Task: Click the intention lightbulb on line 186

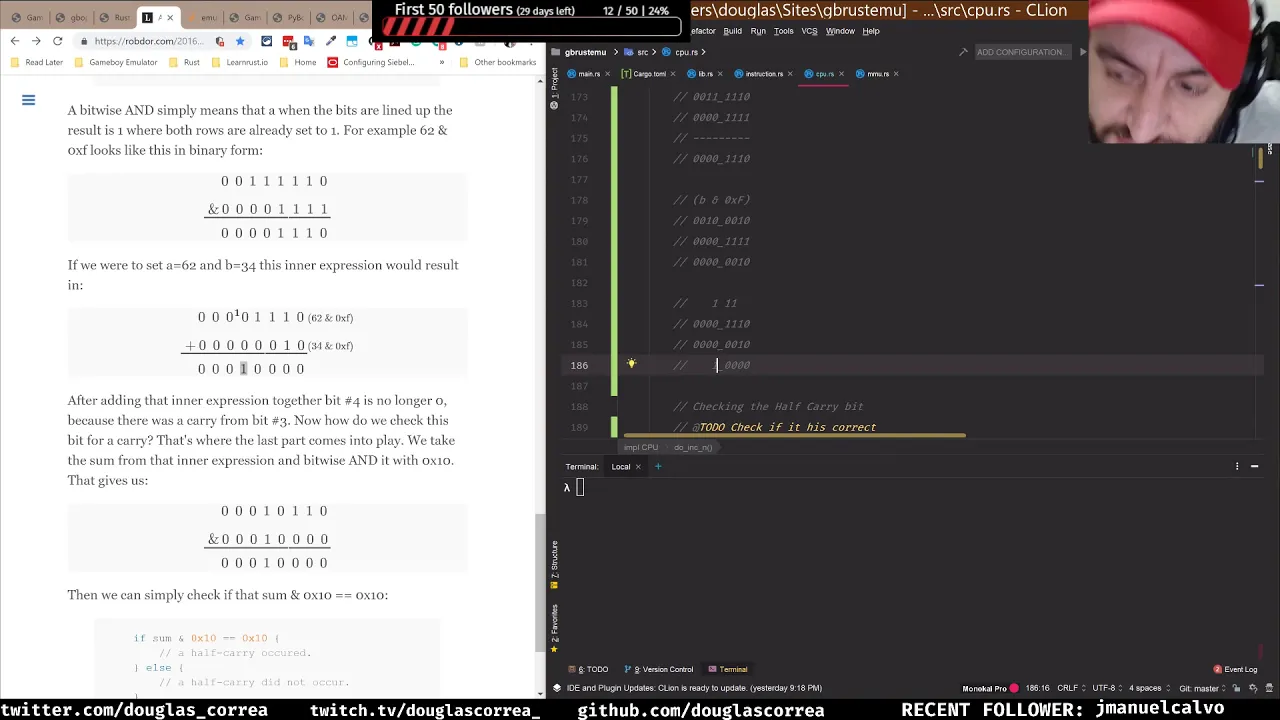Action: (x=631, y=364)
